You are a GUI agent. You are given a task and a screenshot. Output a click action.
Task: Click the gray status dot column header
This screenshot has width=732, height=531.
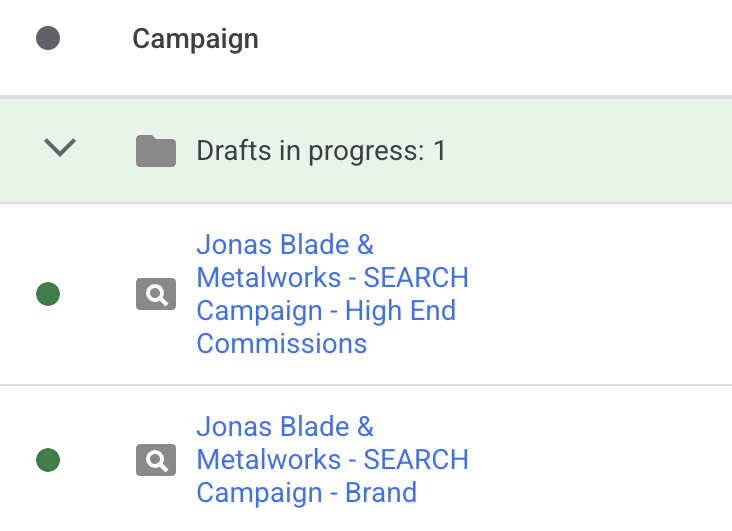pos(47,39)
